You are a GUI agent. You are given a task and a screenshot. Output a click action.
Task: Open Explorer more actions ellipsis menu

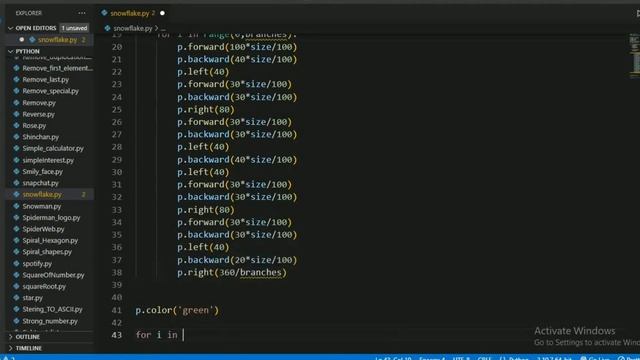(x=82, y=13)
